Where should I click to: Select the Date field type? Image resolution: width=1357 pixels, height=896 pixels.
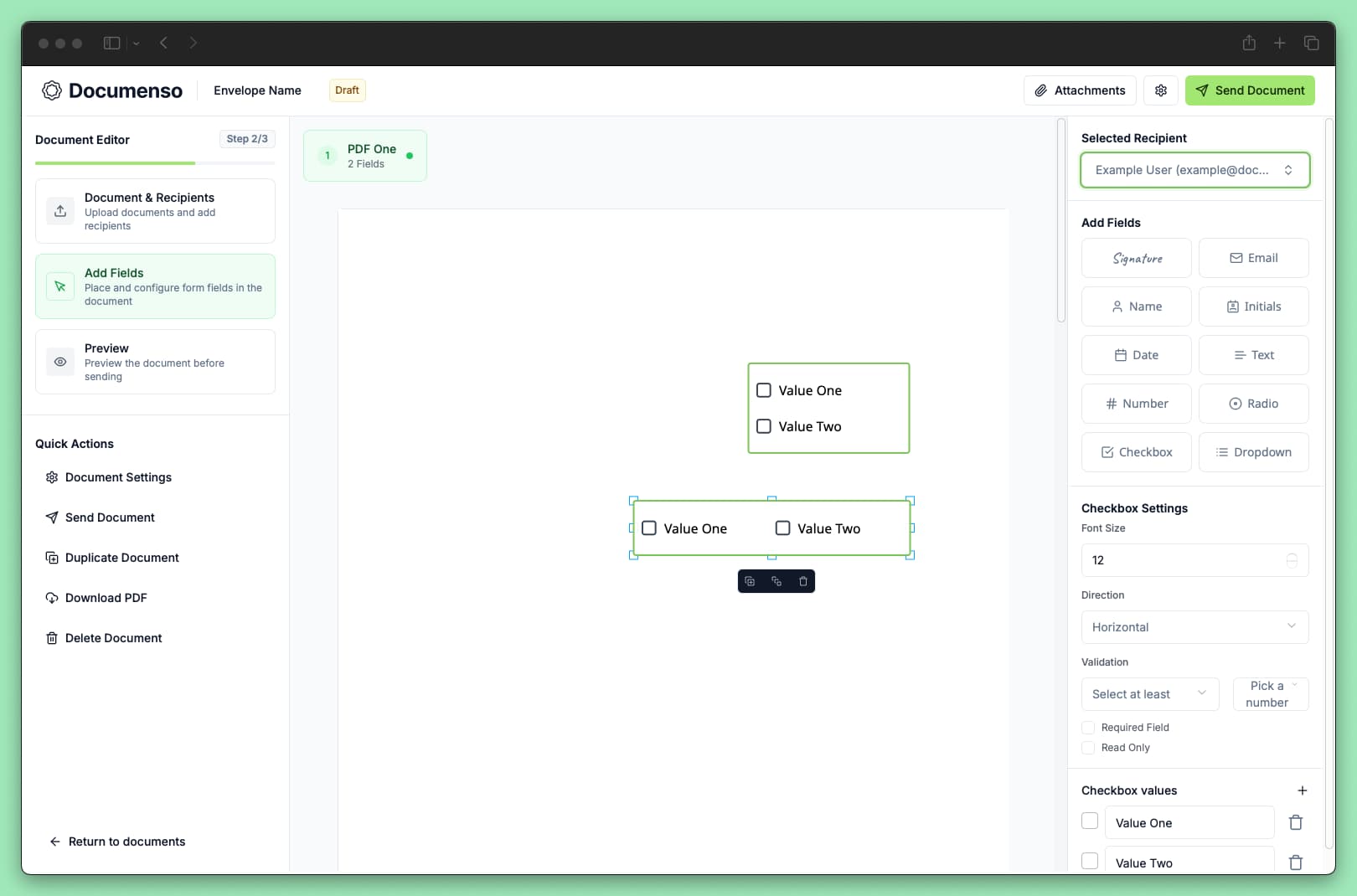(1136, 355)
